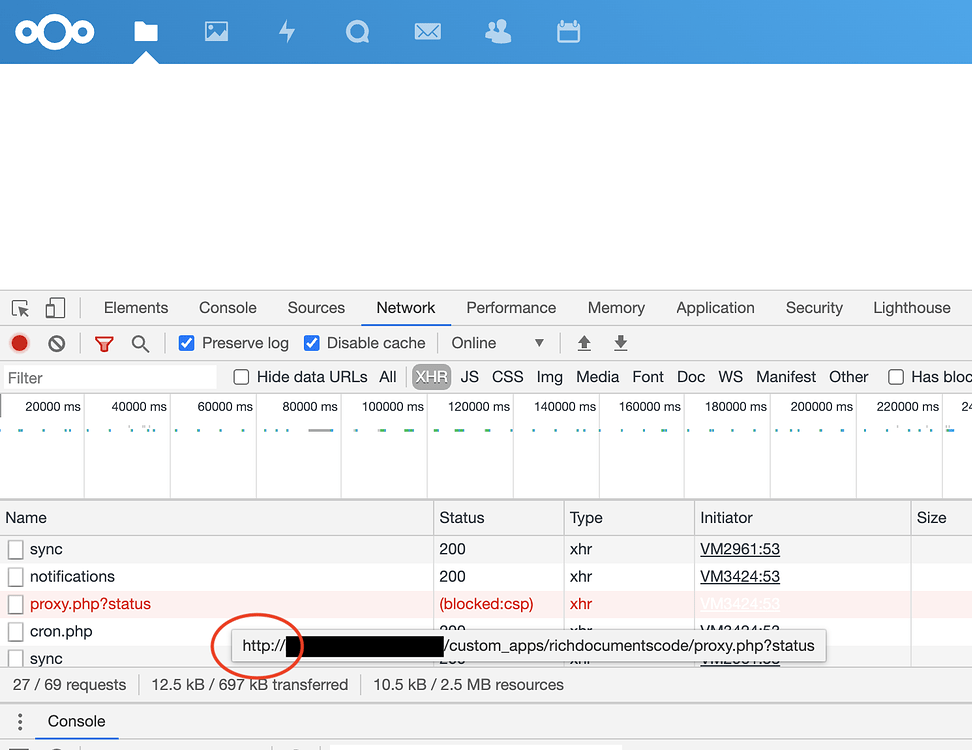Filter requests by CSS
The height and width of the screenshot is (750, 972).
(x=507, y=377)
